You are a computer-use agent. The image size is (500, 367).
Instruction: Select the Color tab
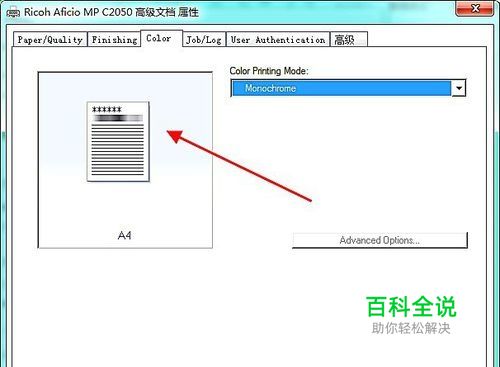pos(161,38)
